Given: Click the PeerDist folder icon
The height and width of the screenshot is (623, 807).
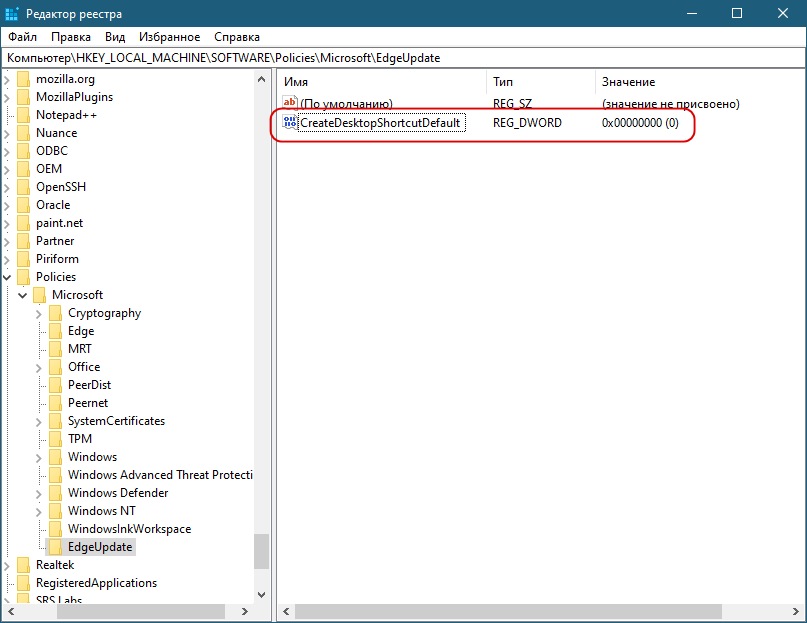Looking at the screenshot, I should 56,385.
